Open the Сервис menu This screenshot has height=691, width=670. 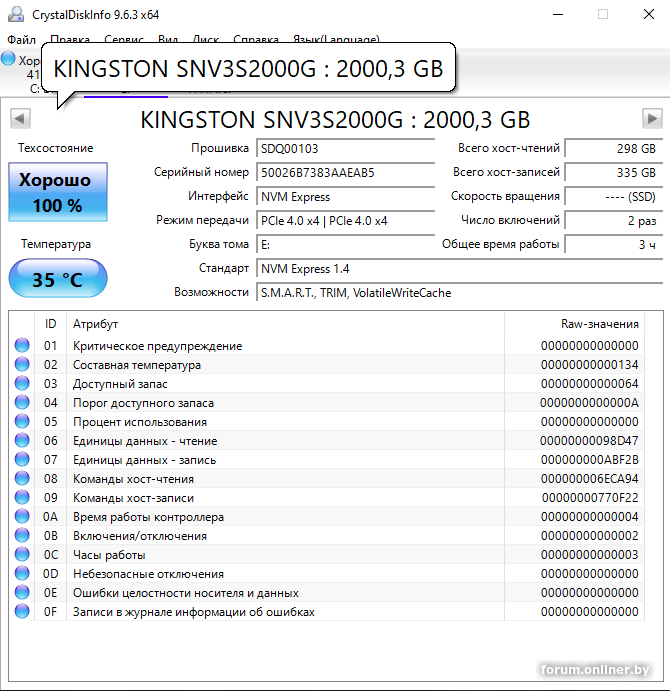(124, 40)
